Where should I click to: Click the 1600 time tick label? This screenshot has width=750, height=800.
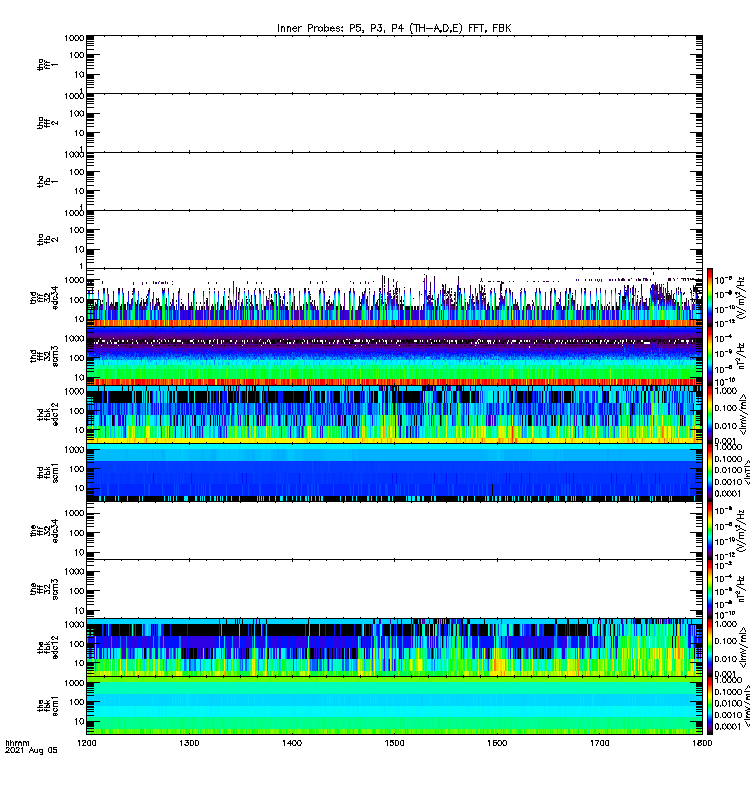pyautogui.click(x=497, y=743)
